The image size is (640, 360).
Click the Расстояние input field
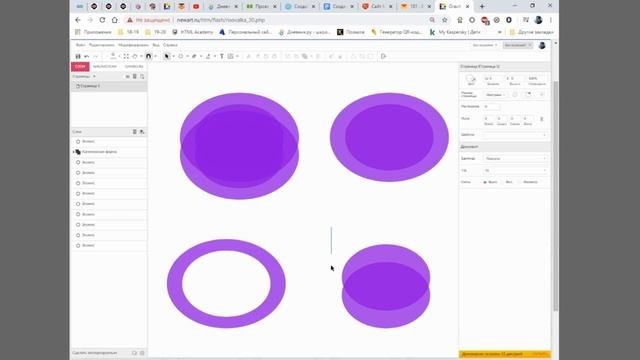tap(491, 107)
